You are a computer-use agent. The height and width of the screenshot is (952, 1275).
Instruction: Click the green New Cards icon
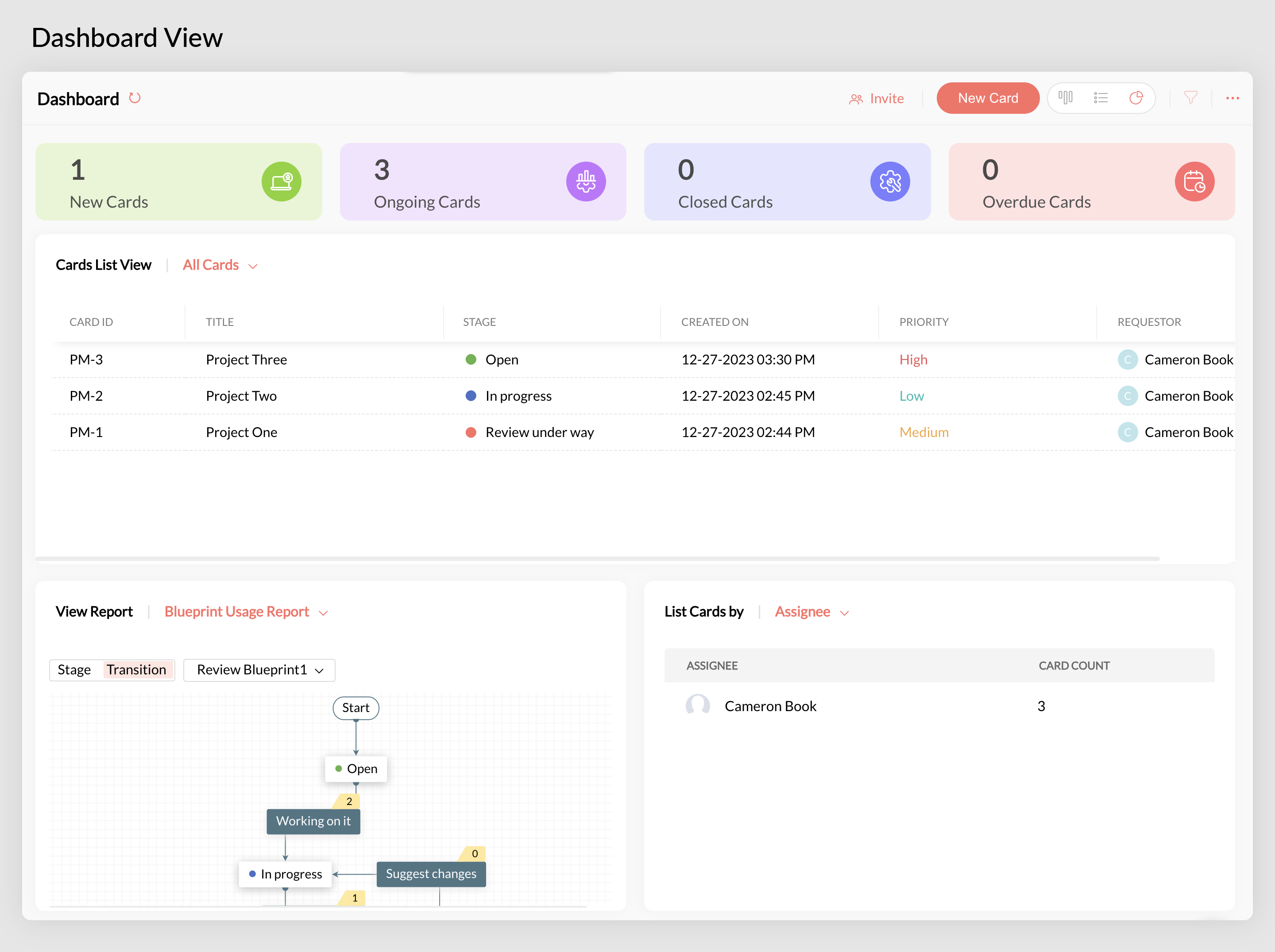click(x=281, y=182)
